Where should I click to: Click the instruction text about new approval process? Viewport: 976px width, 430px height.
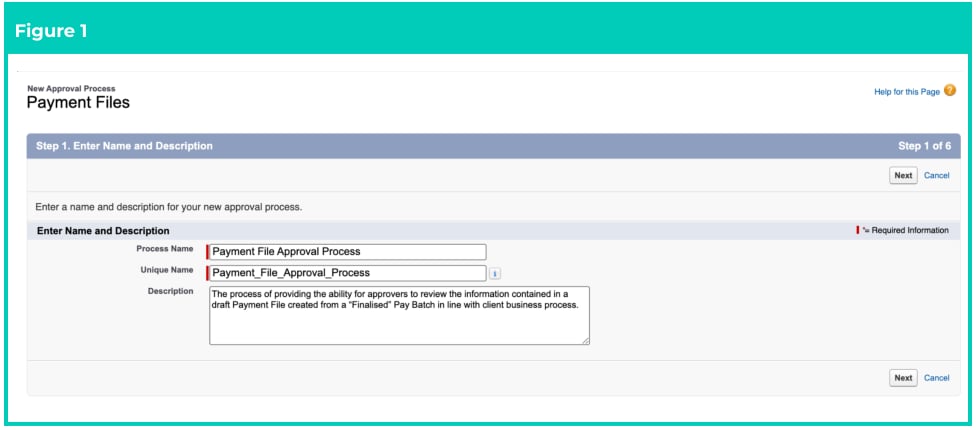[x=169, y=207]
